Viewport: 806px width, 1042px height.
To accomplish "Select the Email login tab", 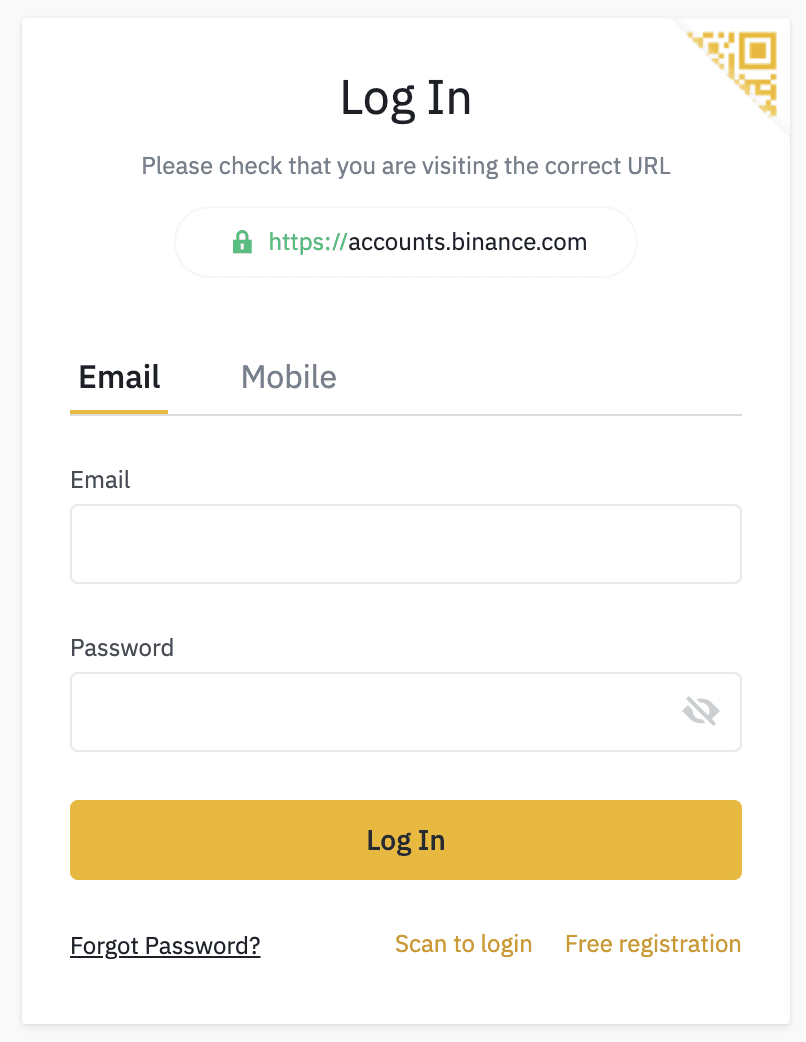I will [x=119, y=377].
